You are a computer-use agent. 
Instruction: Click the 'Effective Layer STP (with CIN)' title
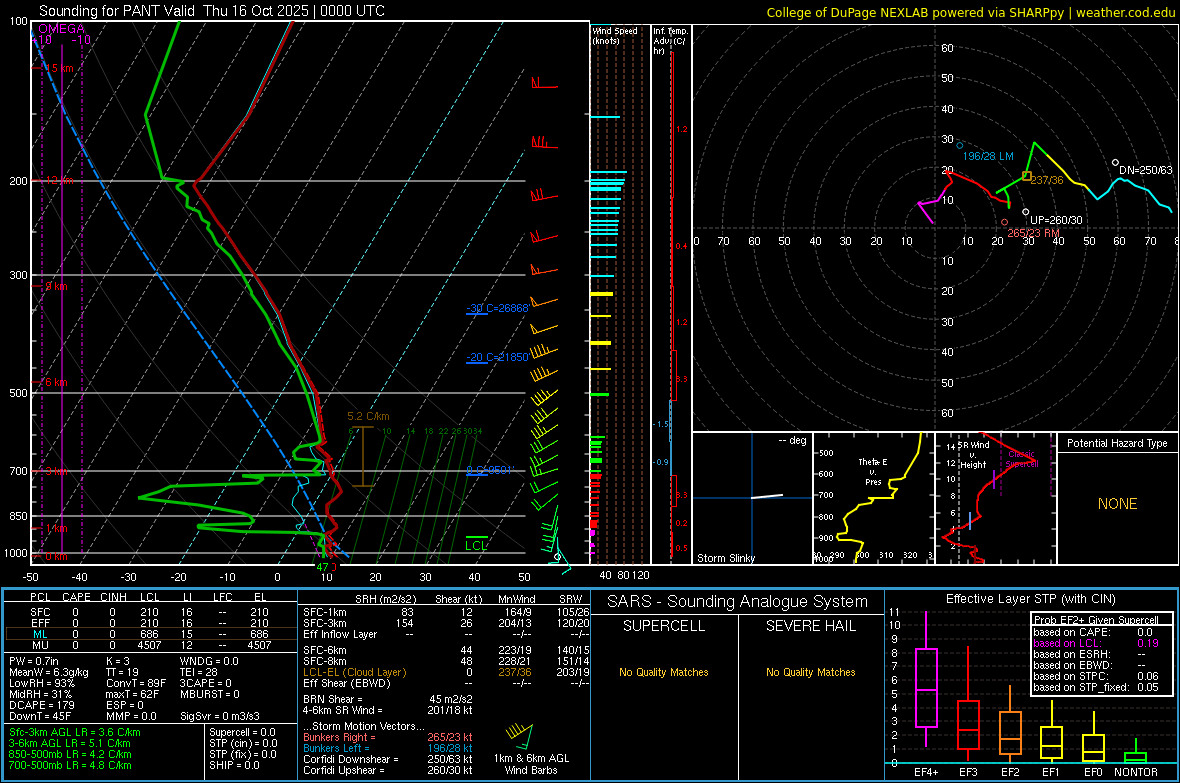click(1031, 599)
